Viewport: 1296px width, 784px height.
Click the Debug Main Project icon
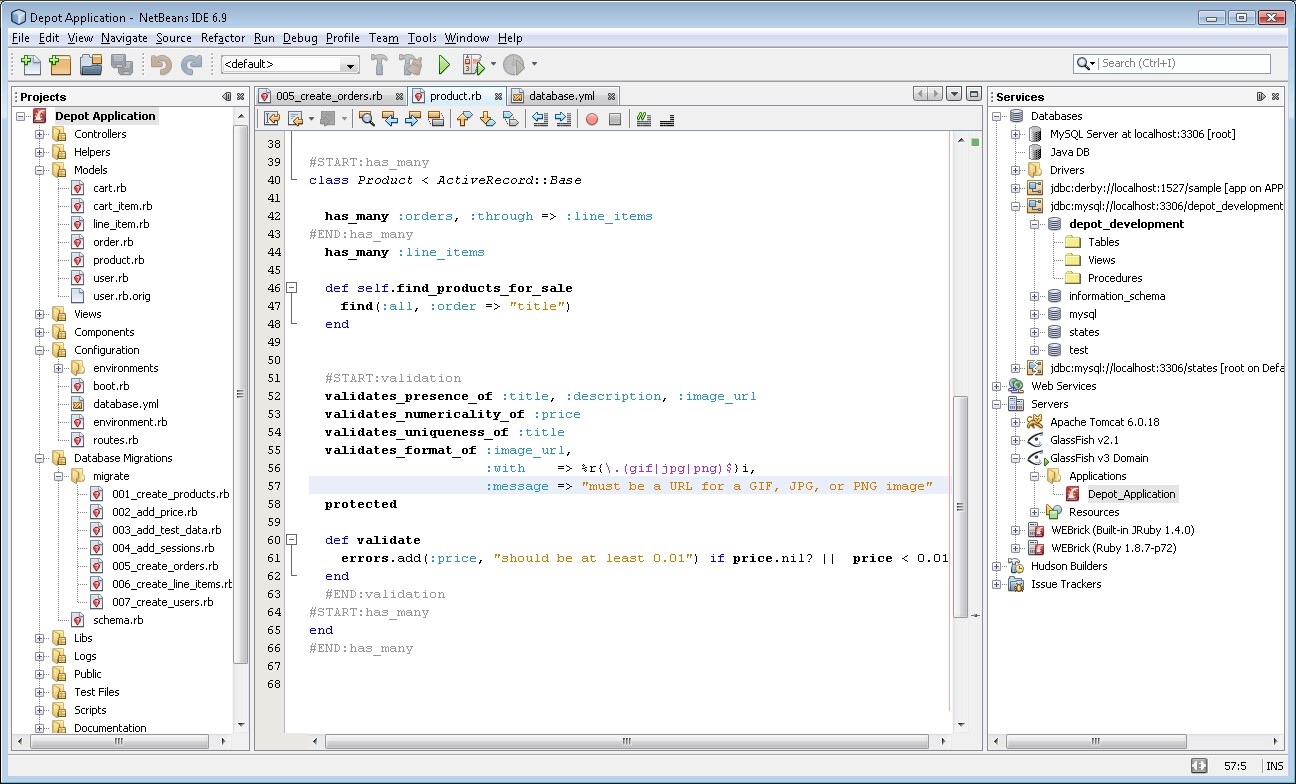click(474, 65)
